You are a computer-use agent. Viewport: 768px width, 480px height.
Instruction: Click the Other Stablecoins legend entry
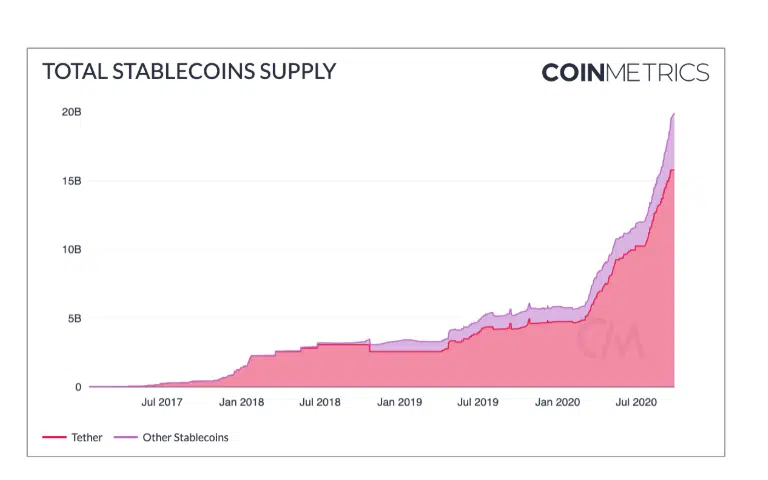click(171, 437)
